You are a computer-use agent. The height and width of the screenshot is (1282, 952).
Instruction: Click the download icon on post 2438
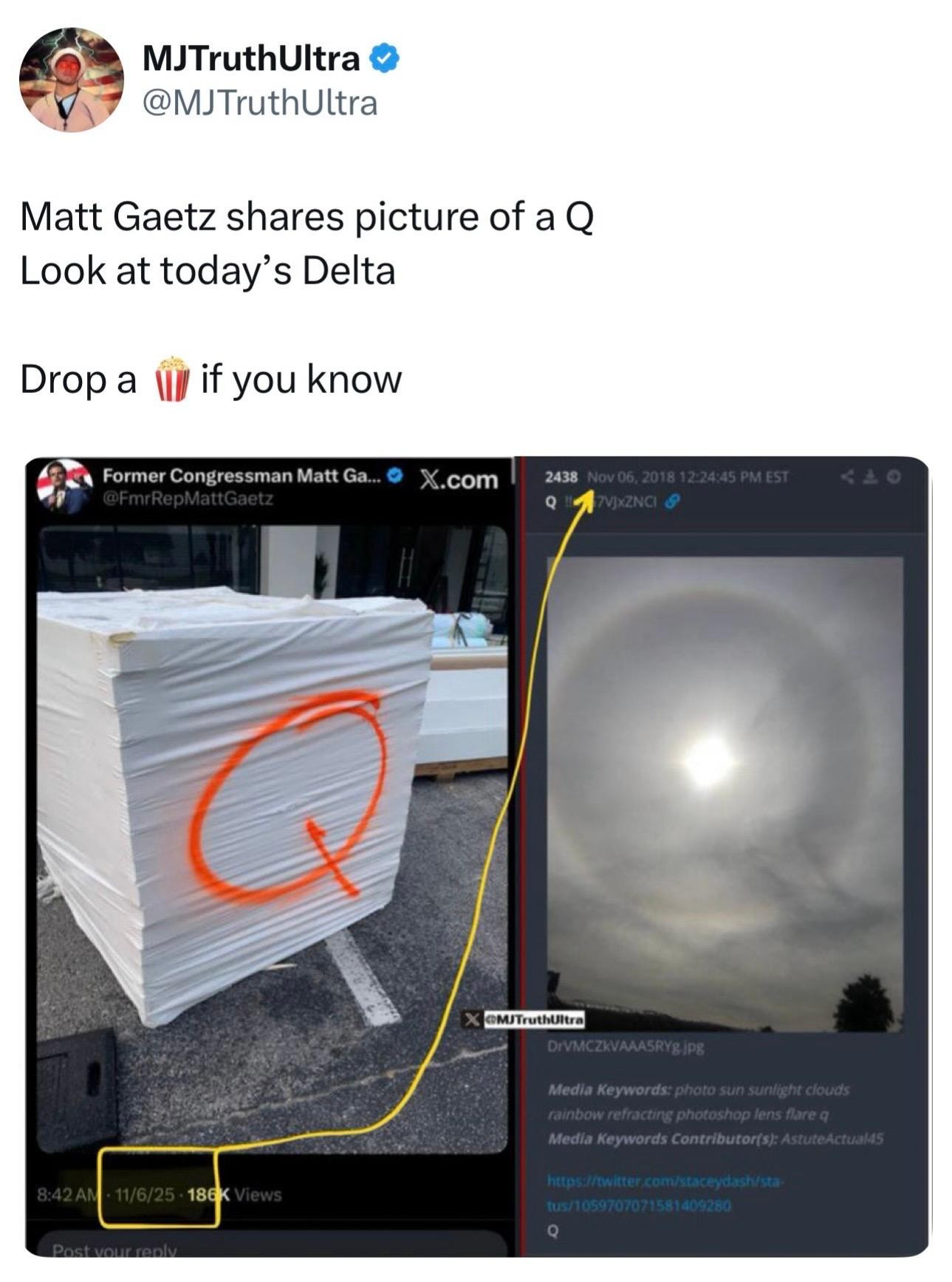(x=871, y=477)
